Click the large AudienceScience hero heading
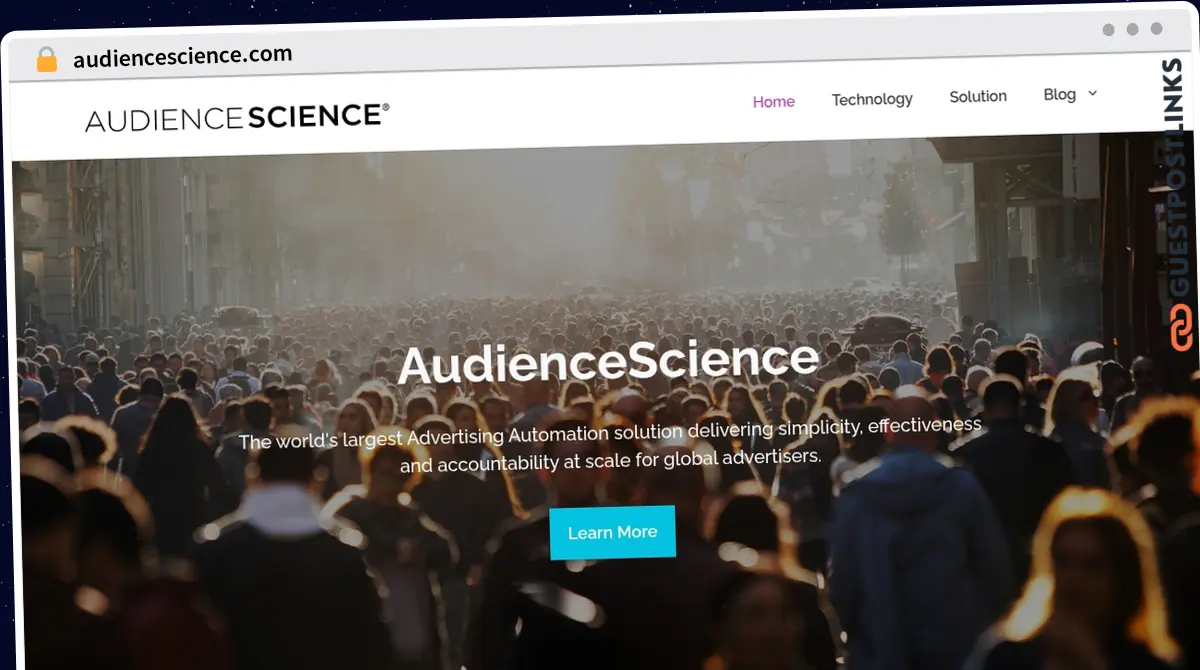This screenshot has height=670, width=1200. pos(608,361)
